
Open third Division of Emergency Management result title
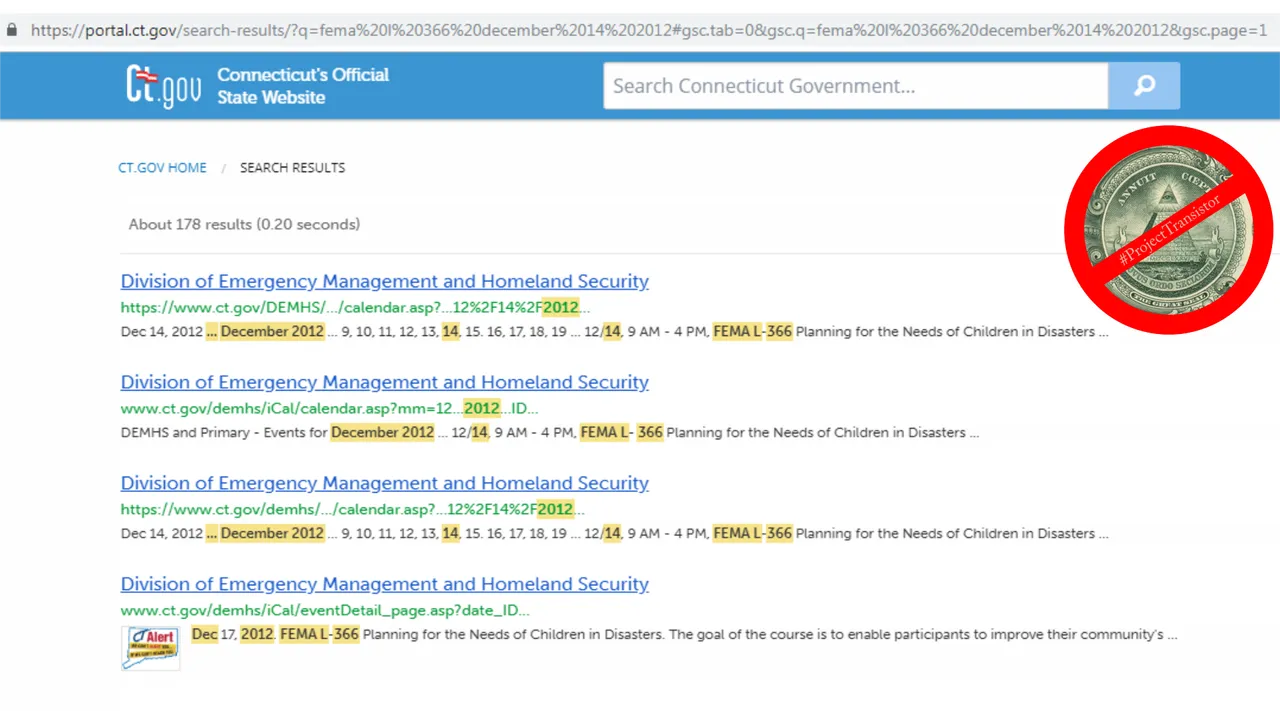[385, 483]
